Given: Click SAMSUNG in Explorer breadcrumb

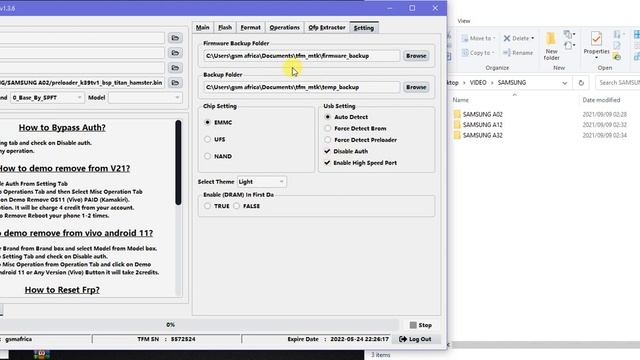Looking at the screenshot, I should (x=512, y=83).
